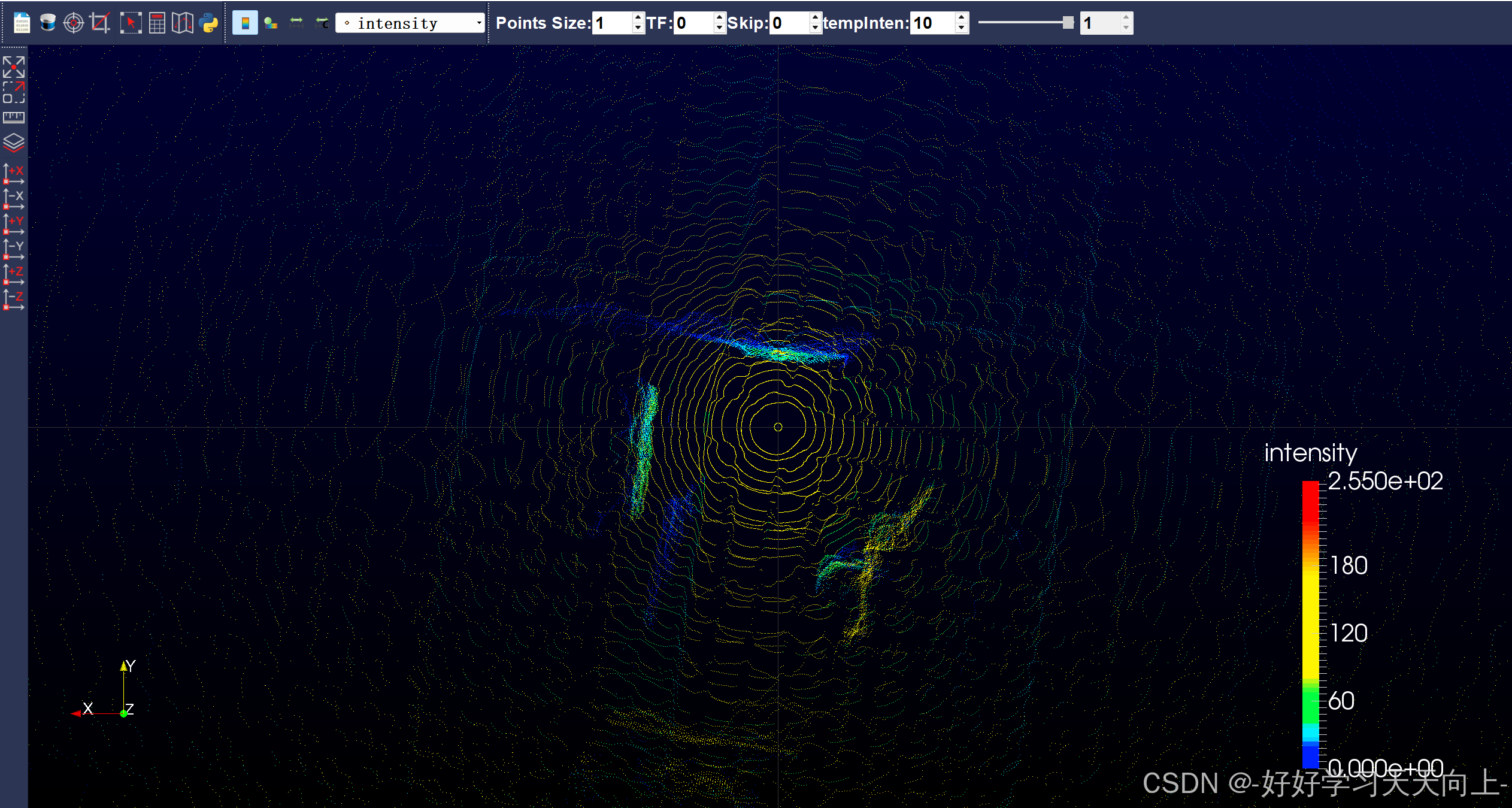Click the crosshair target icon
The height and width of the screenshot is (808, 1512).
click(74, 23)
